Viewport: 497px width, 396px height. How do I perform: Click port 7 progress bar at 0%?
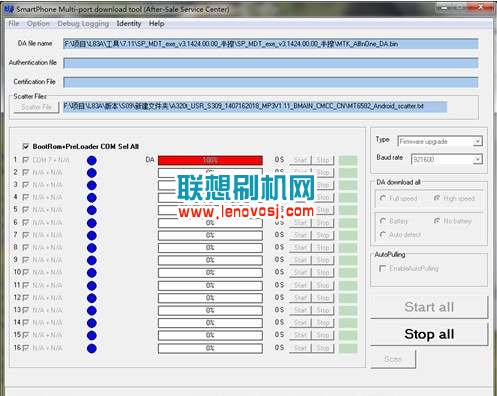coord(210,235)
